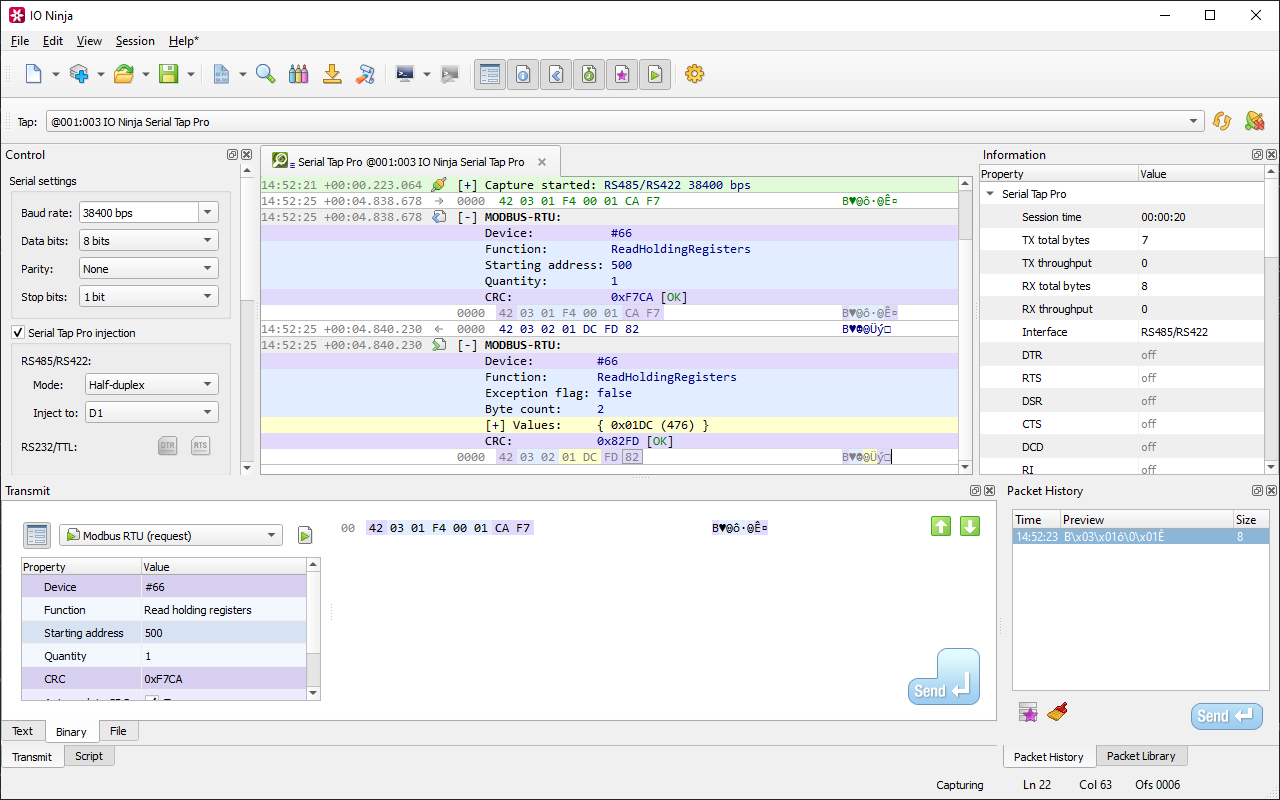This screenshot has height=800, width=1280.
Task: Open the Help menu
Action: (x=184, y=41)
